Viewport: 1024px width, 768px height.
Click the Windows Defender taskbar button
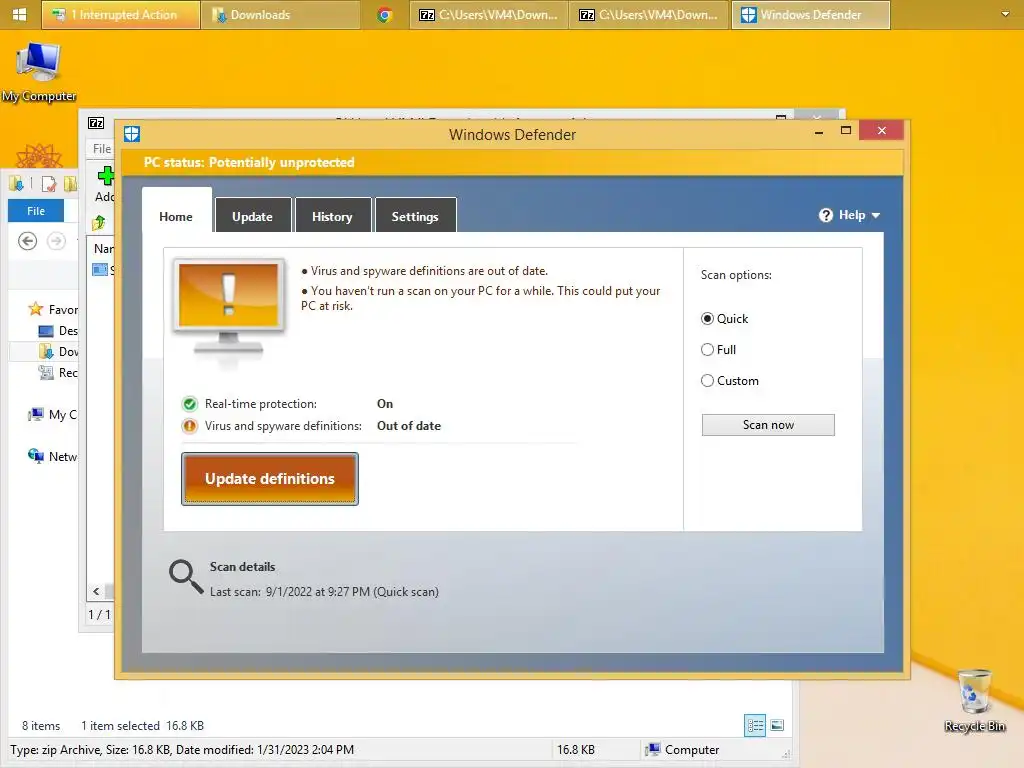(x=810, y=14)
